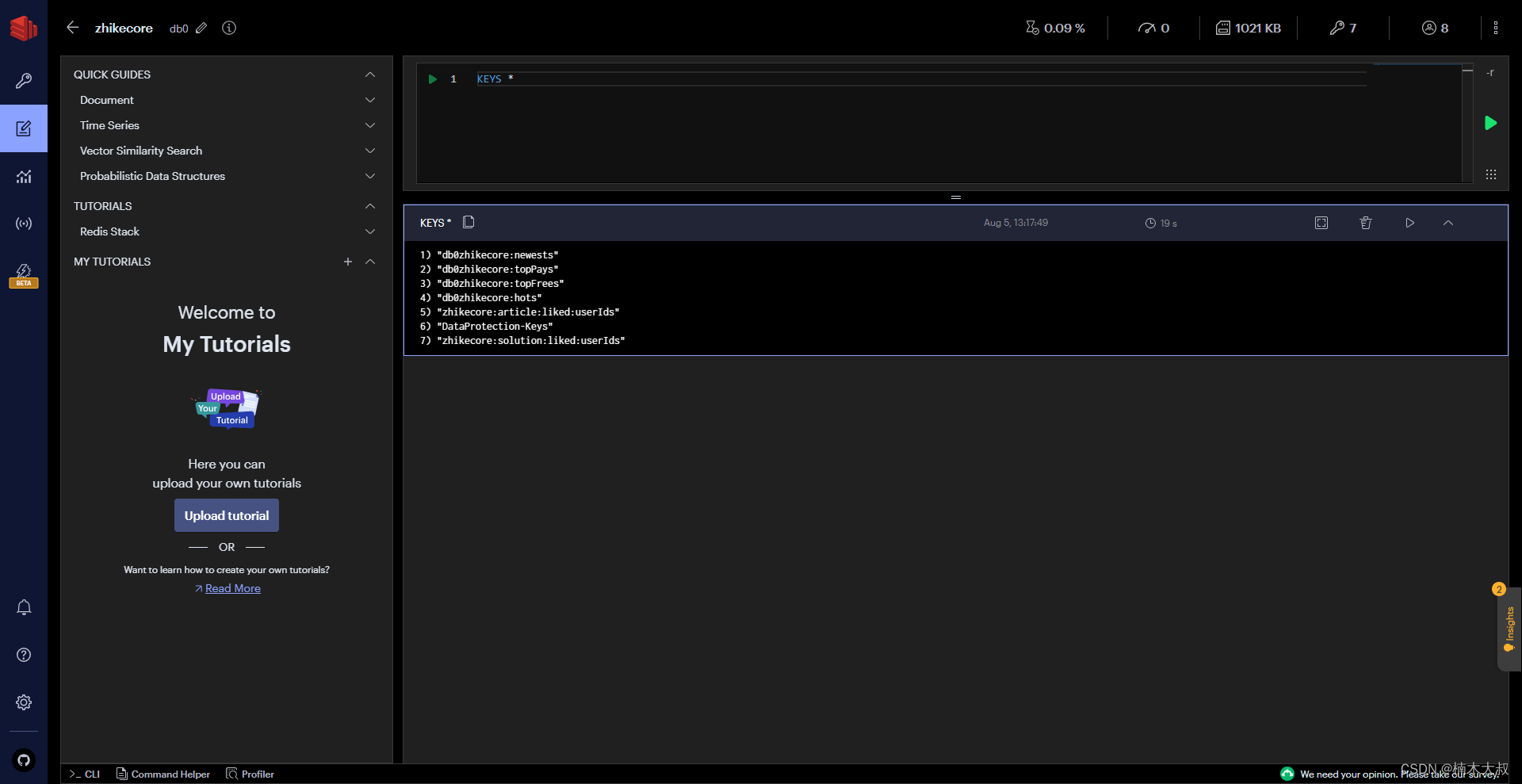Viewport: 1522px width, 784px height.
Task: Click the Redis logo icon
Action: [x=24, y=29]
